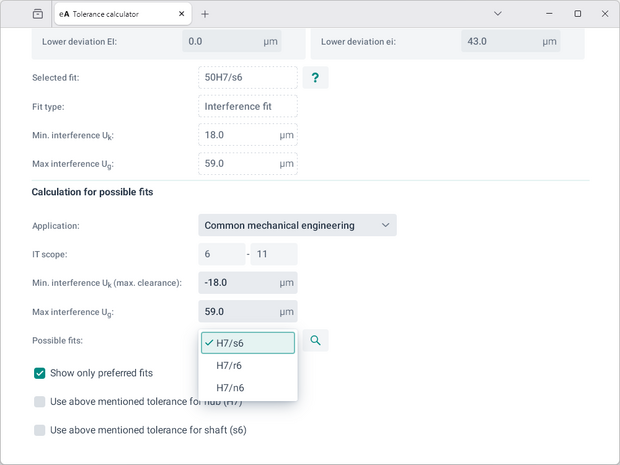620x465 pixels.
Task: Click the Min. interference -18.0 input field
Action: tap(247, 283)
